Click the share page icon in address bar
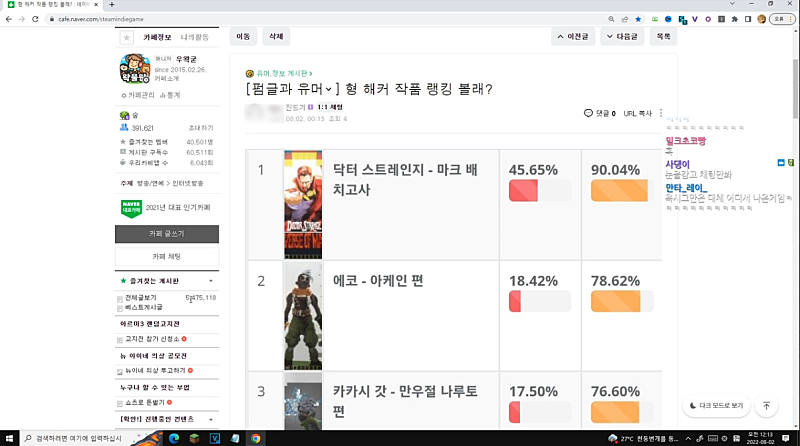 click(x=624, y=19)
